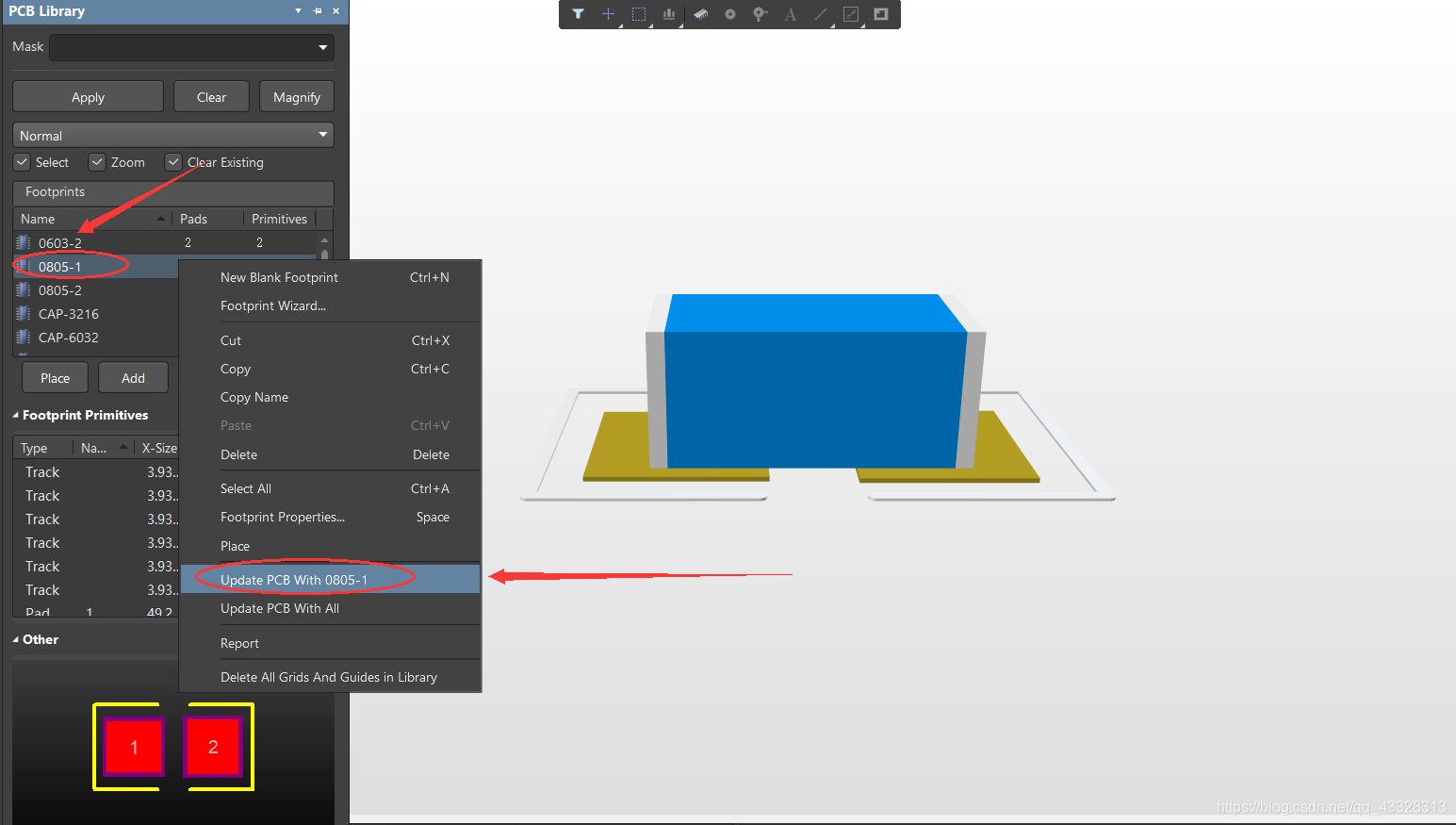Uncheck the Select checkbox
Screen dimensions: 1456x825
point(21,161)
